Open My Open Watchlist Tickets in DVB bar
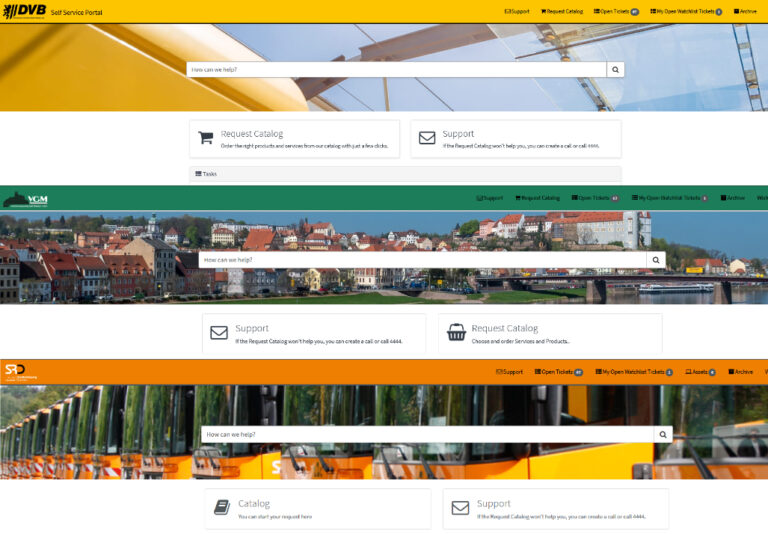768x534 pixels. click(686, 11)
